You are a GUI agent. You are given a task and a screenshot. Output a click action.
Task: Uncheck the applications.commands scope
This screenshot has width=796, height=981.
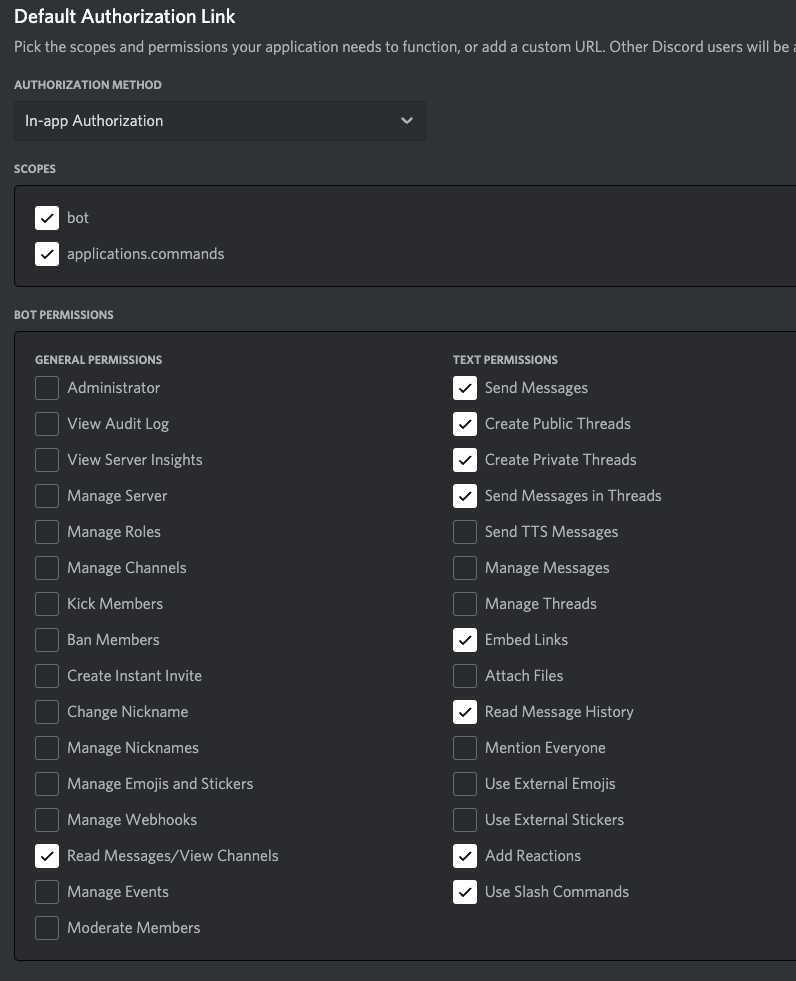(47, 254)
